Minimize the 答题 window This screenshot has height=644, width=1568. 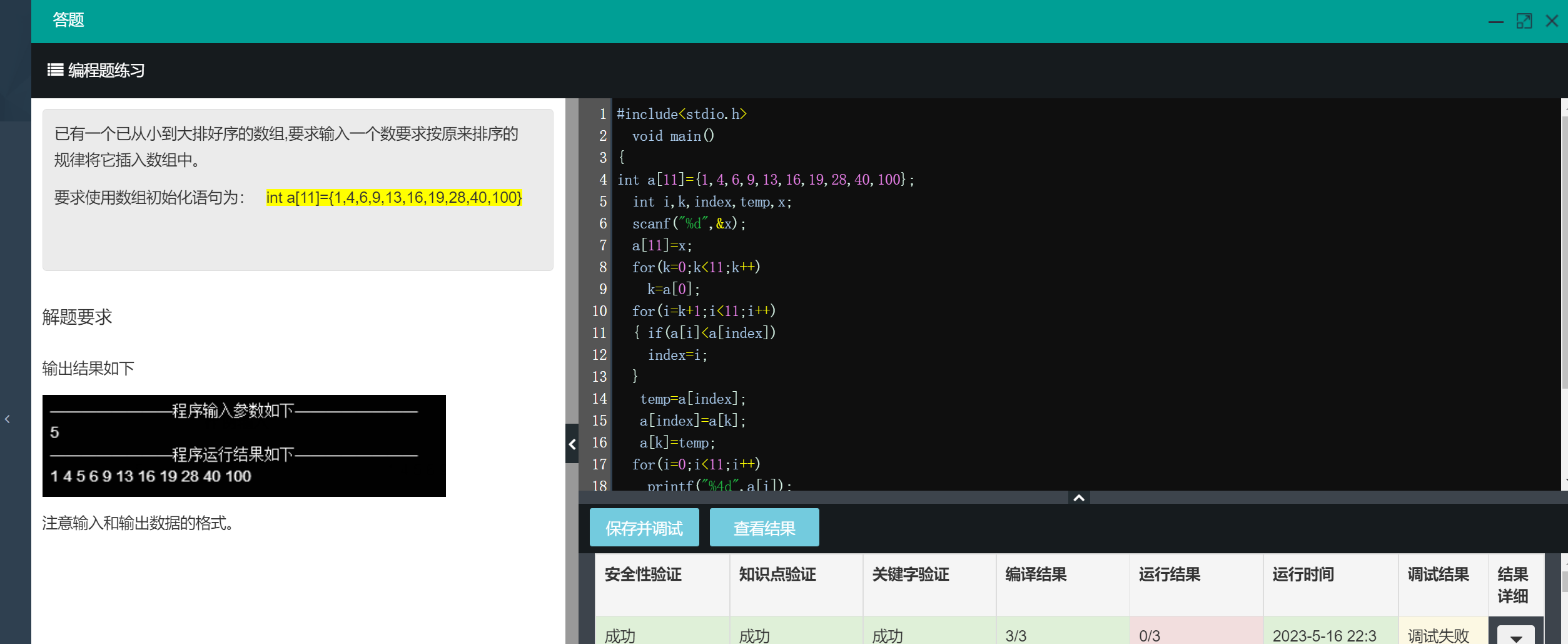pyautogui.click(x=1495, y=21)
